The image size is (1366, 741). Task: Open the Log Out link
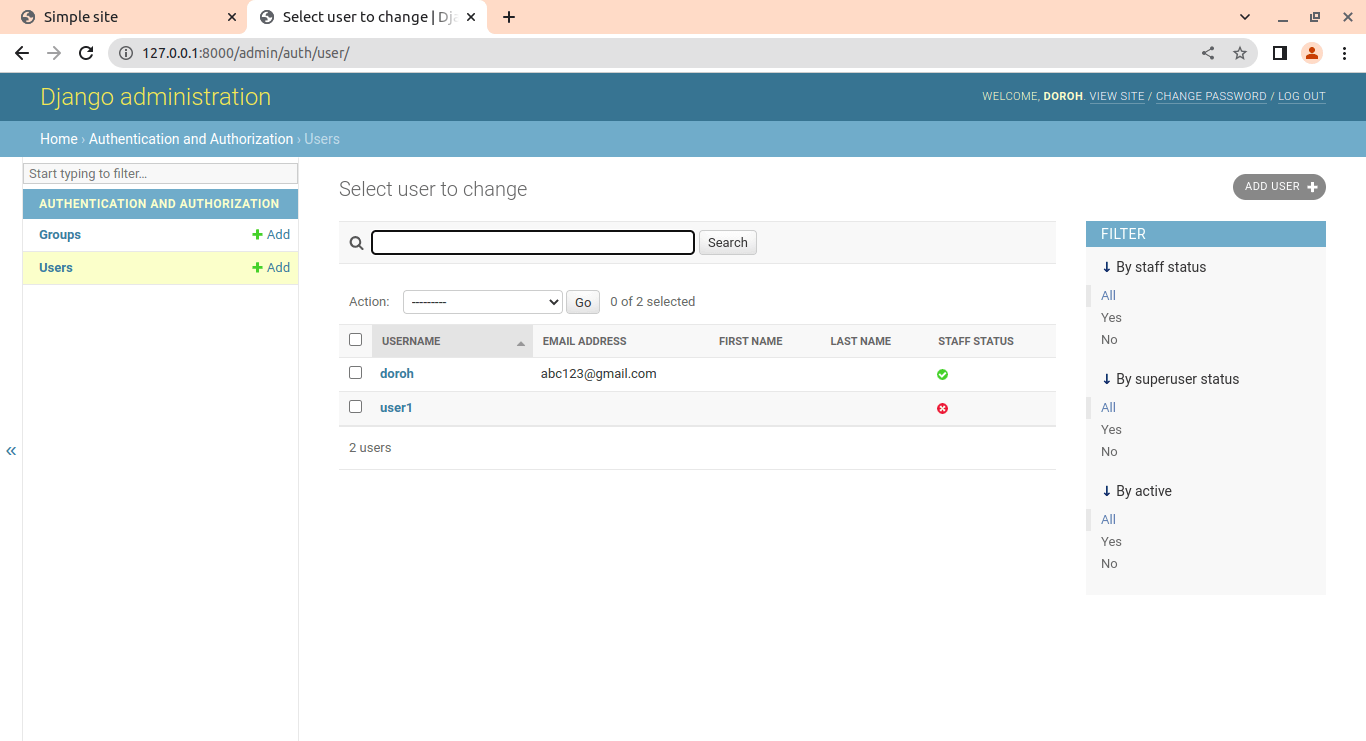click(1301, 97)
